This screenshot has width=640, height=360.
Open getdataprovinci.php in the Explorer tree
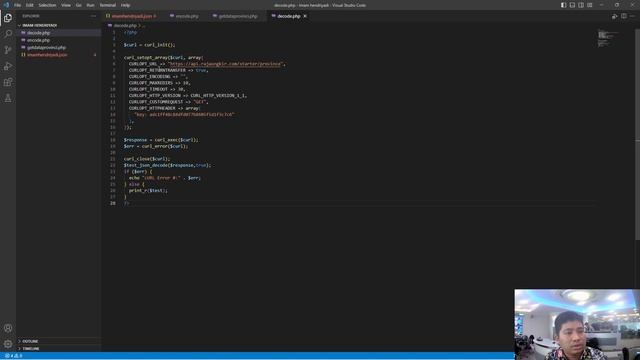point(46,47)
